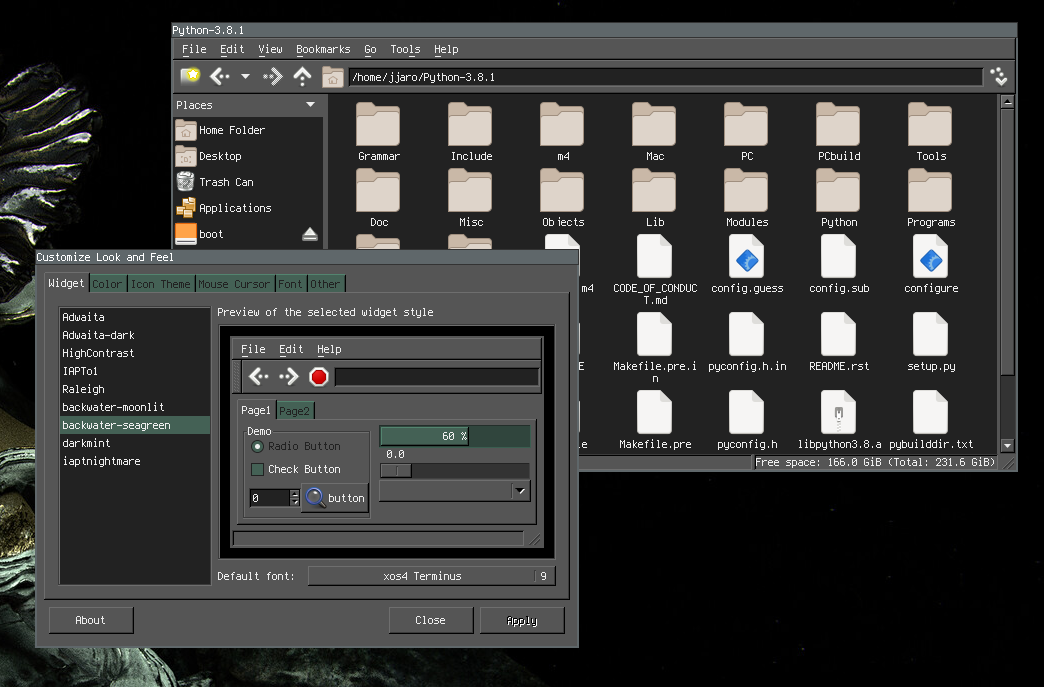
Task: Click the preview horizontal slider handle
Action: click(396, 471)
